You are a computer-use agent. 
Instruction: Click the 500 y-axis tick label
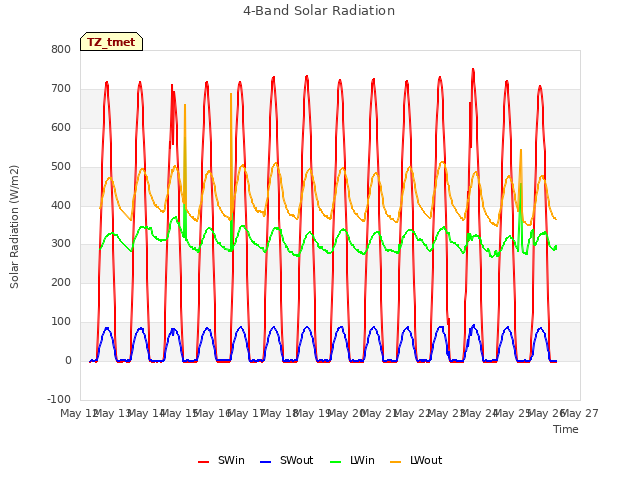coord(61,167)
